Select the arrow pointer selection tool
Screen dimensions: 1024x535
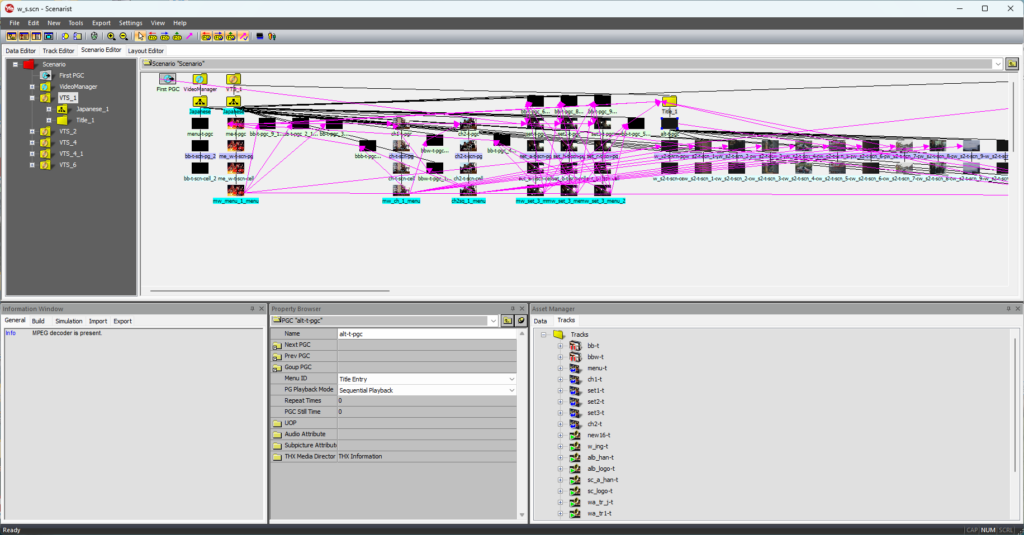pyautogui.click(x=140, y=37)
